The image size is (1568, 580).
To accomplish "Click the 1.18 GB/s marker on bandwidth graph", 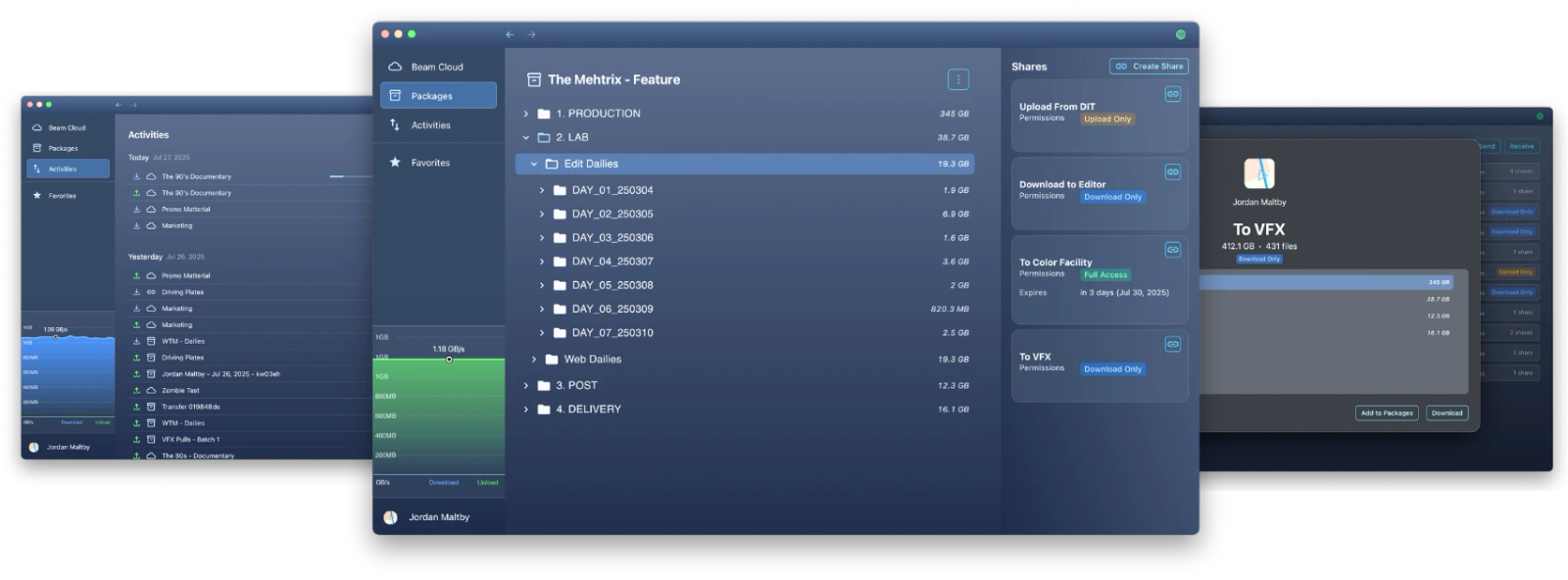I will [x=449, y=360].
